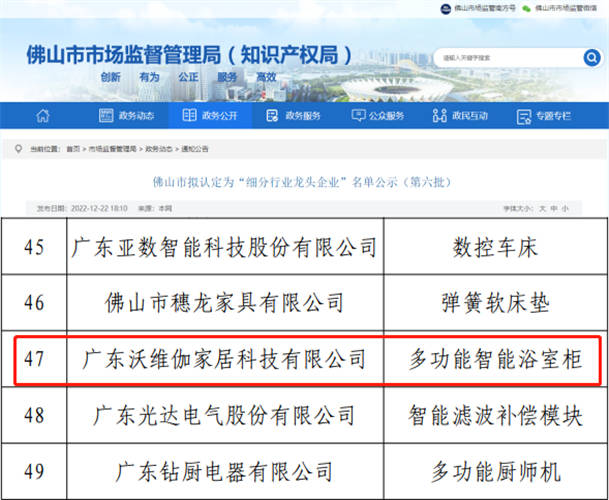Click the article title about 细分行业龙头企业

click(x=303, y=182)
